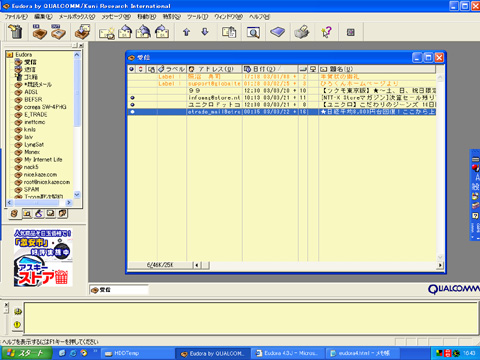
Task: Switch to the File Browser panel tab icon
Action: point(27,214)
